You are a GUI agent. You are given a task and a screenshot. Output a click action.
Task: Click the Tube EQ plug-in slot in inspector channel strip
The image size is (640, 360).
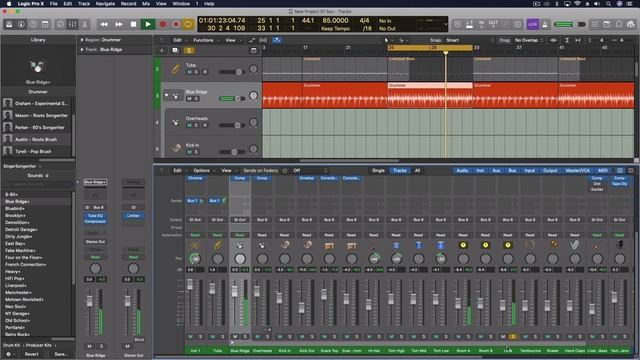(95, 216)
